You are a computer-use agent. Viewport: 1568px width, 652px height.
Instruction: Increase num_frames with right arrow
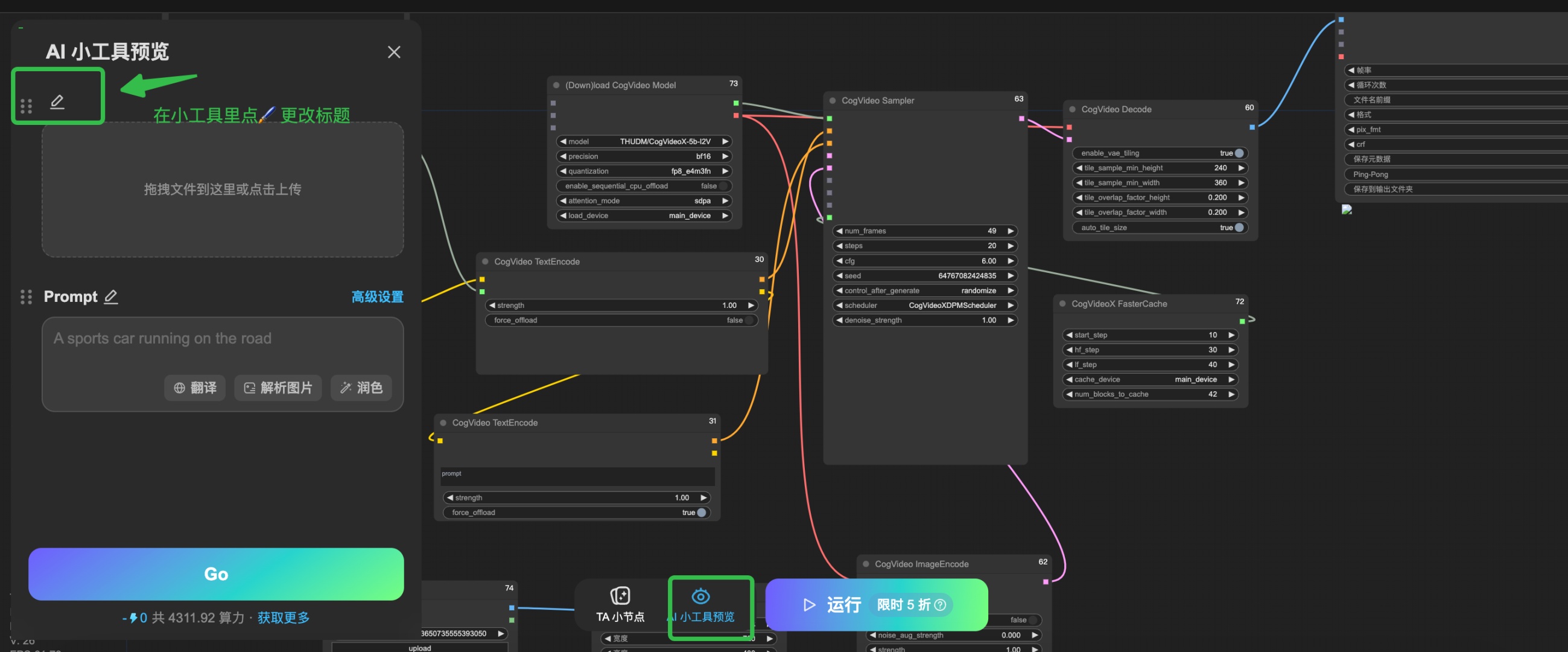(1011, 231)
